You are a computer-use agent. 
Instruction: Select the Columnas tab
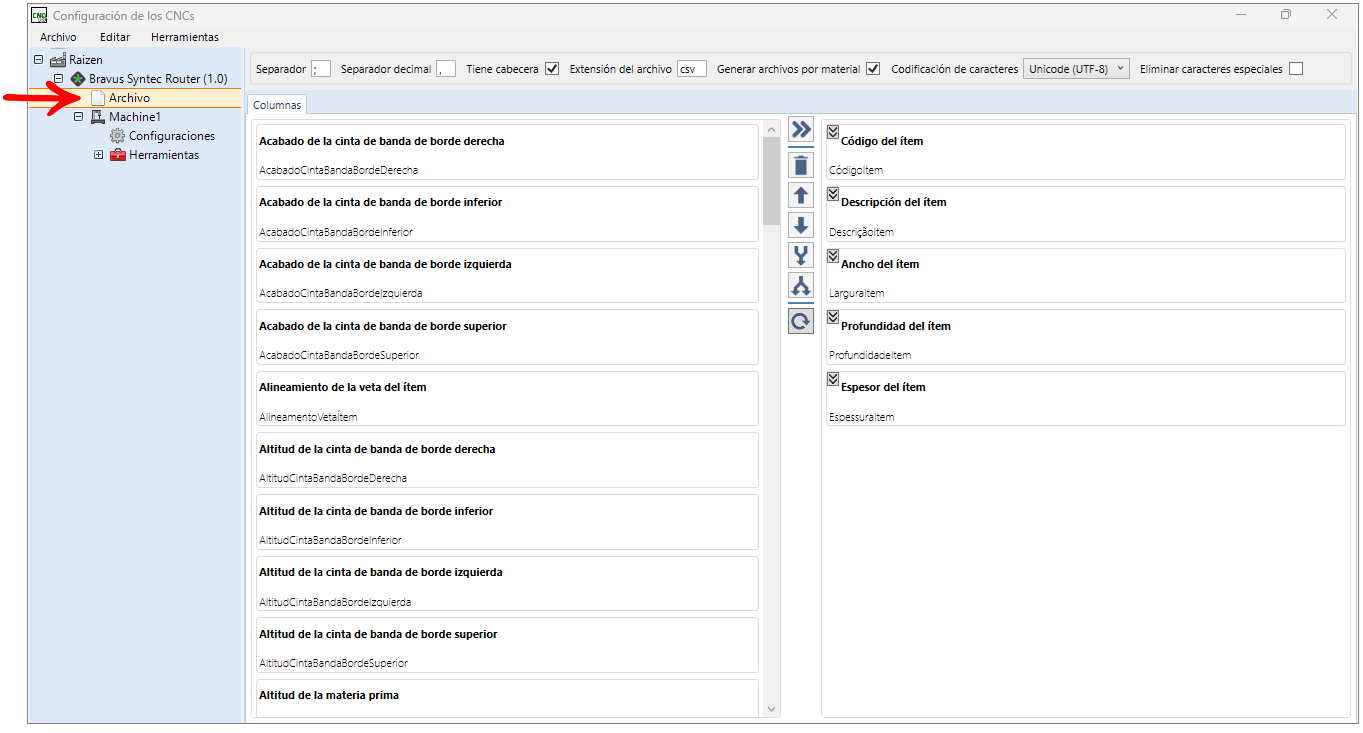pos(276,105)
